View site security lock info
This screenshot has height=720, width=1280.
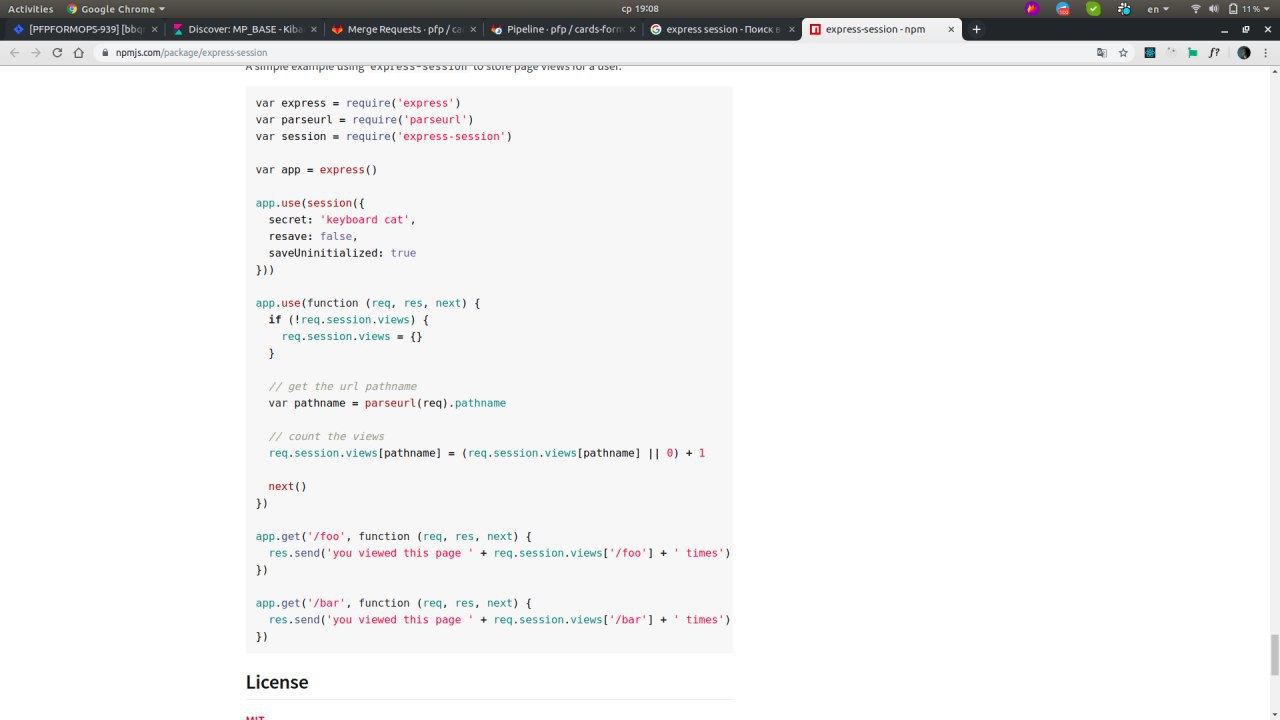click(x=106, y=52)
